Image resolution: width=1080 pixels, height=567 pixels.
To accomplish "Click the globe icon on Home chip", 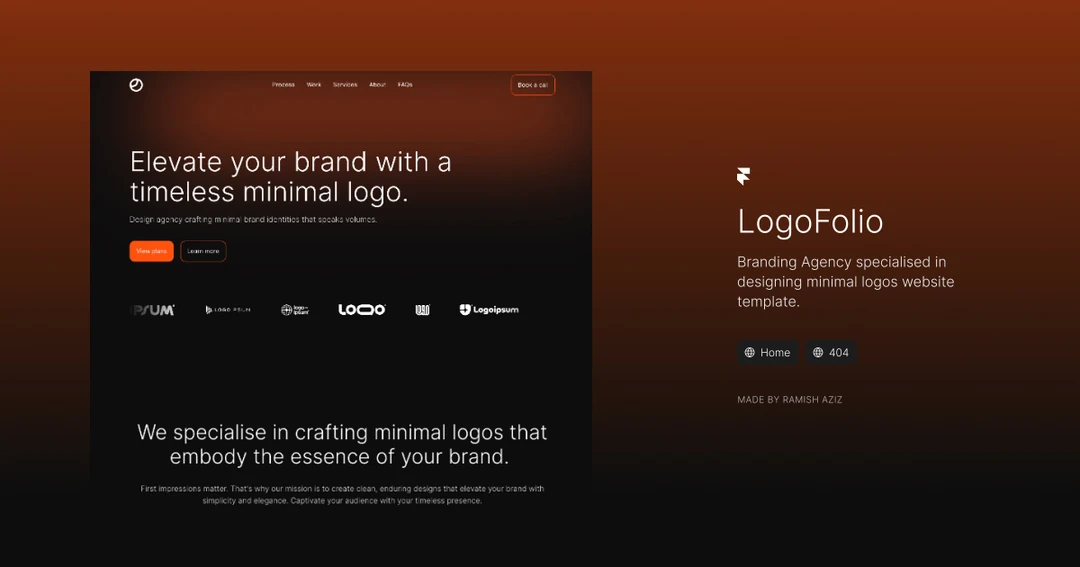I will [749, 352].
